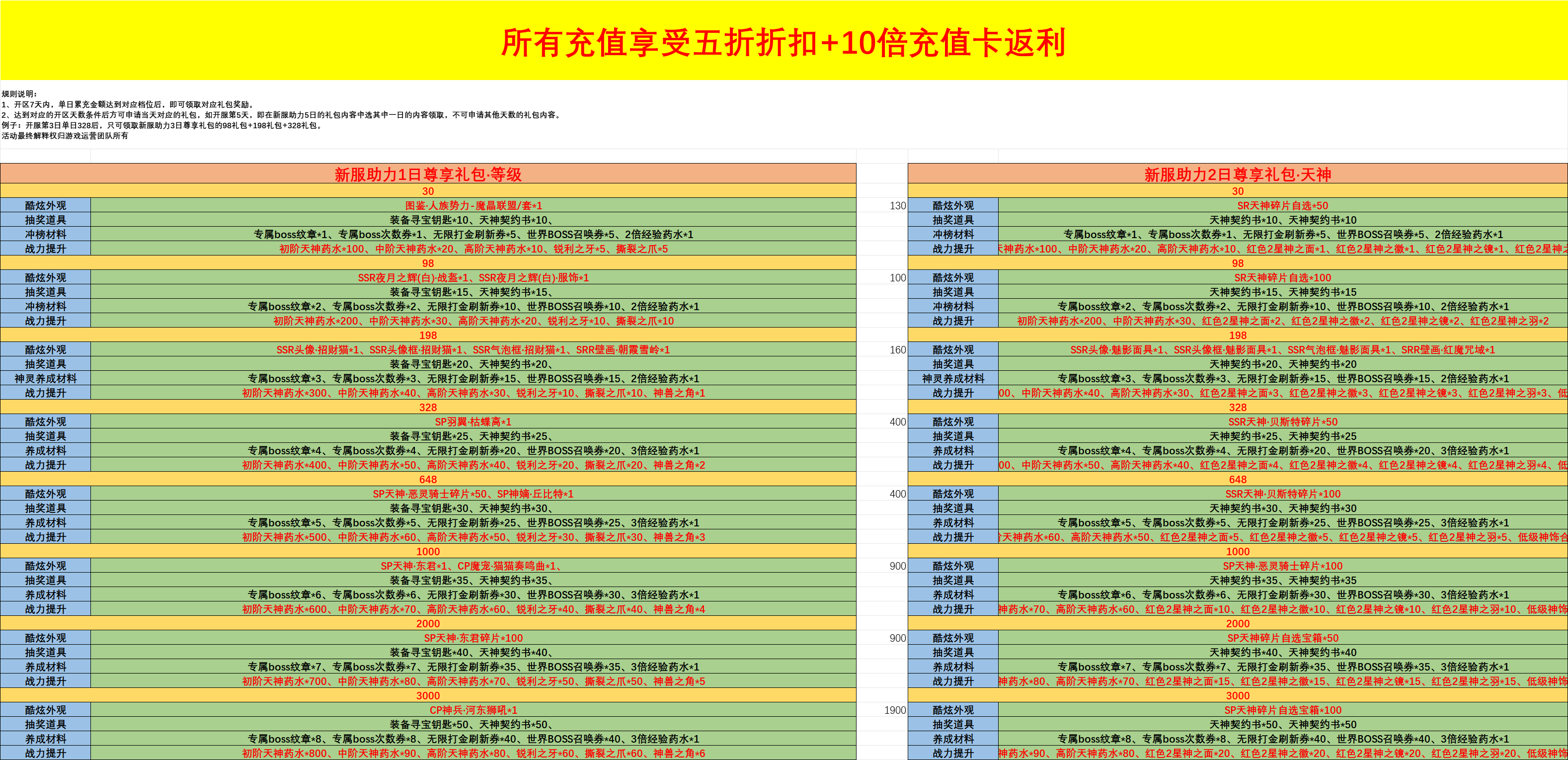Click cell SSR夜月之辉(白)·战盔*1、SSR夜月之辉(白)·服饰*1
The width and height of the screenshot is (1568, 760).
pos(473,278)
